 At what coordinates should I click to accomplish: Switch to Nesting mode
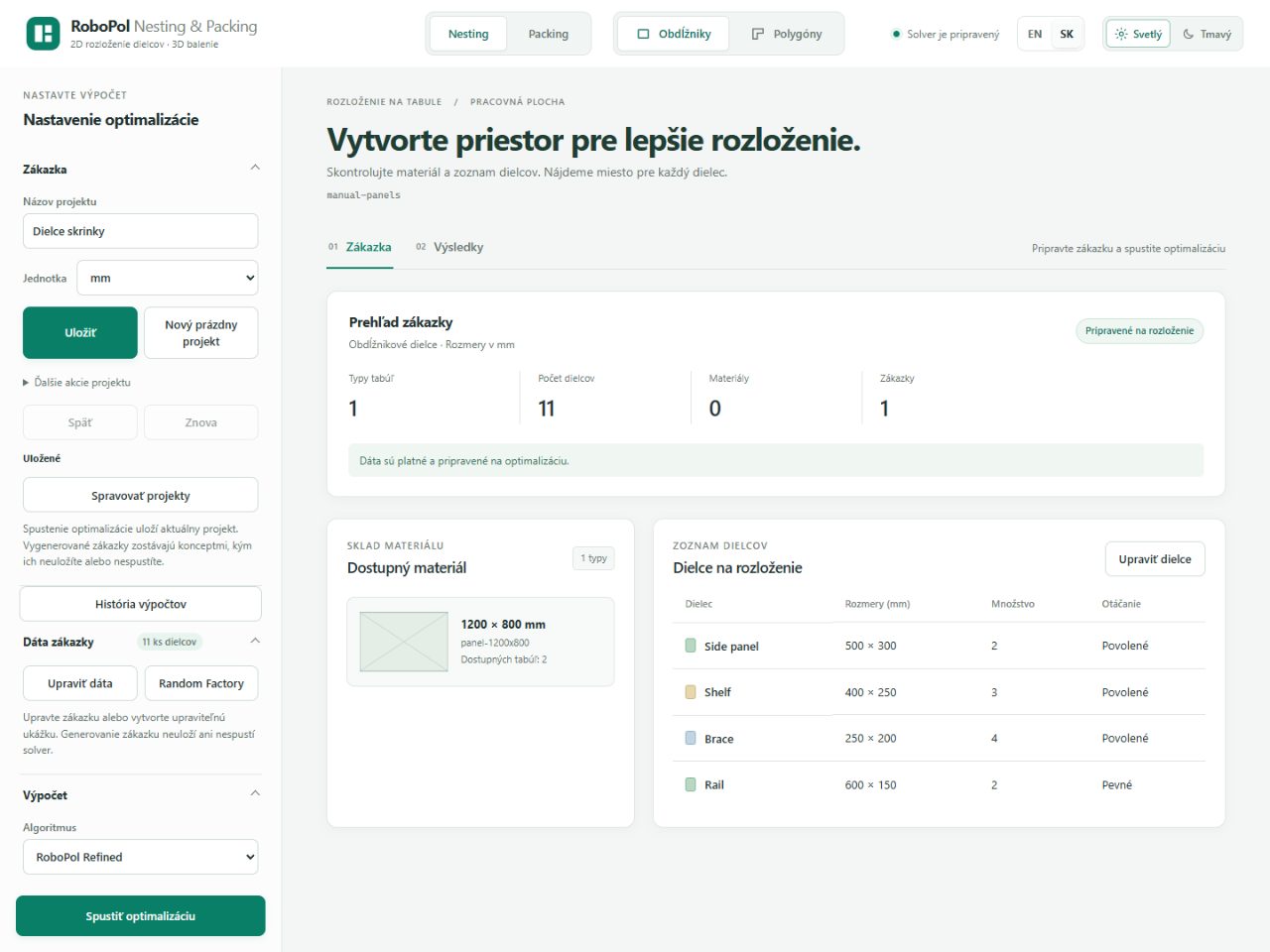pyautogui.click(x=468, y=34)
